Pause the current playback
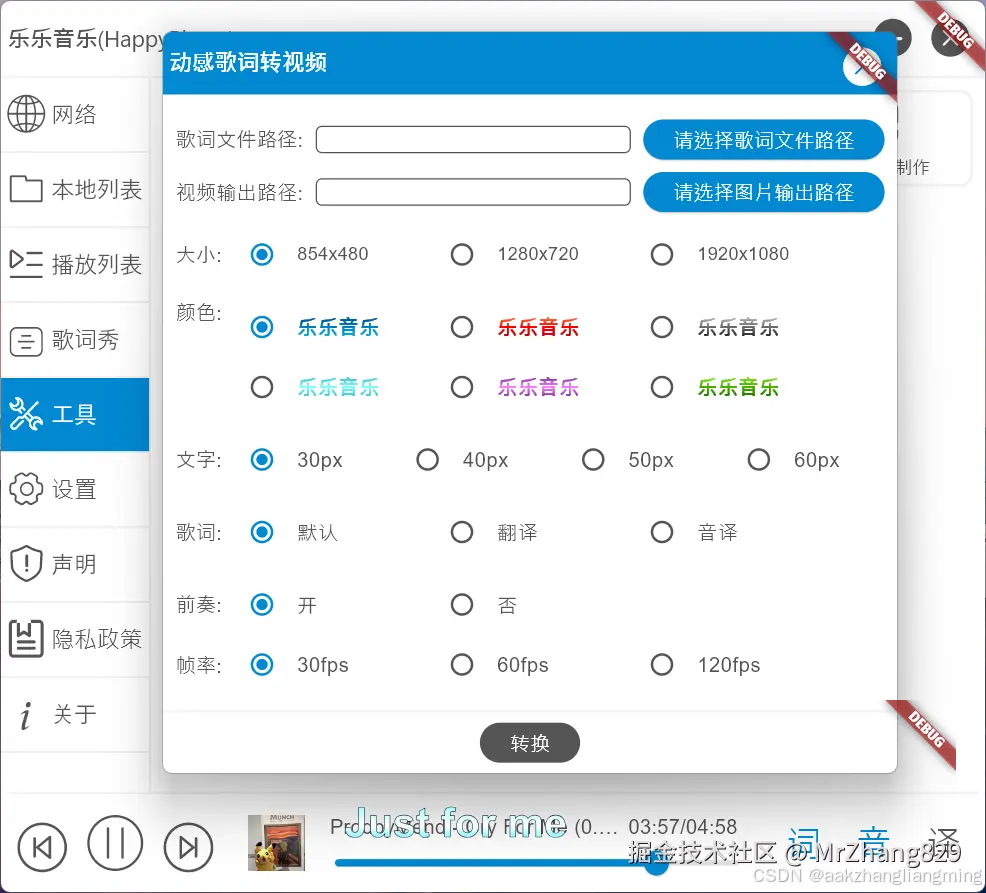Screen dimensions: 986x893 click(115, 845)
